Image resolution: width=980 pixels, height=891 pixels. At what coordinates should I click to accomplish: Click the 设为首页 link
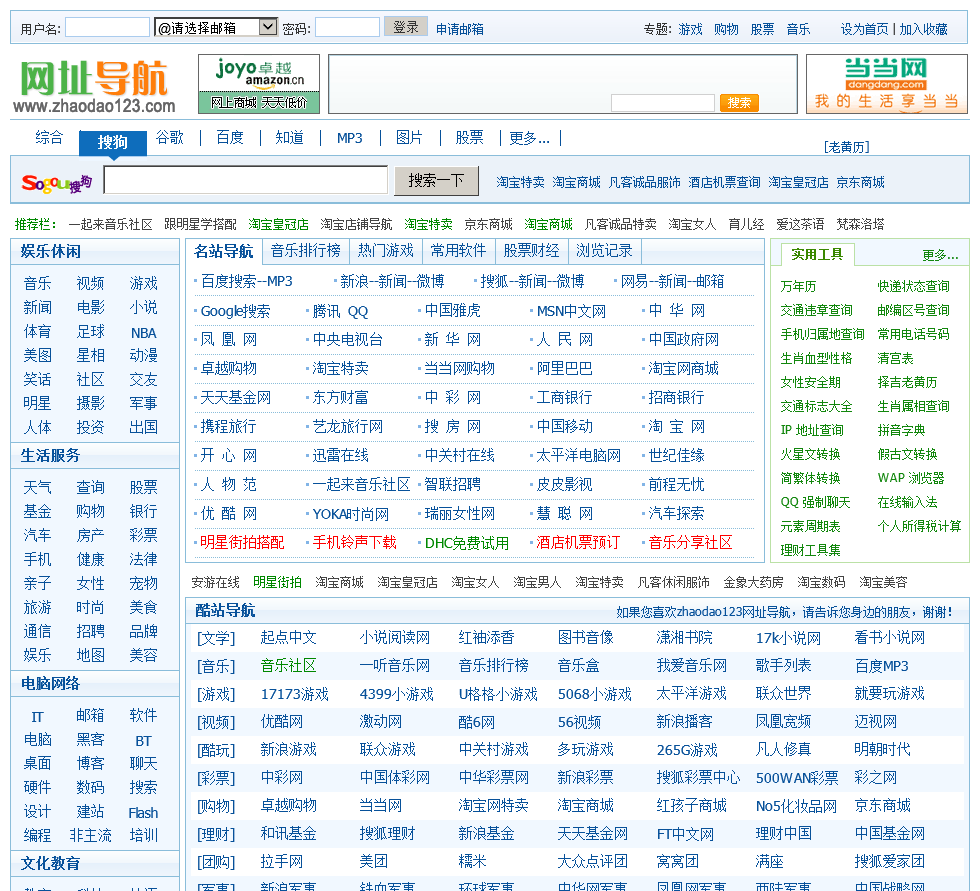pos(864,29)
